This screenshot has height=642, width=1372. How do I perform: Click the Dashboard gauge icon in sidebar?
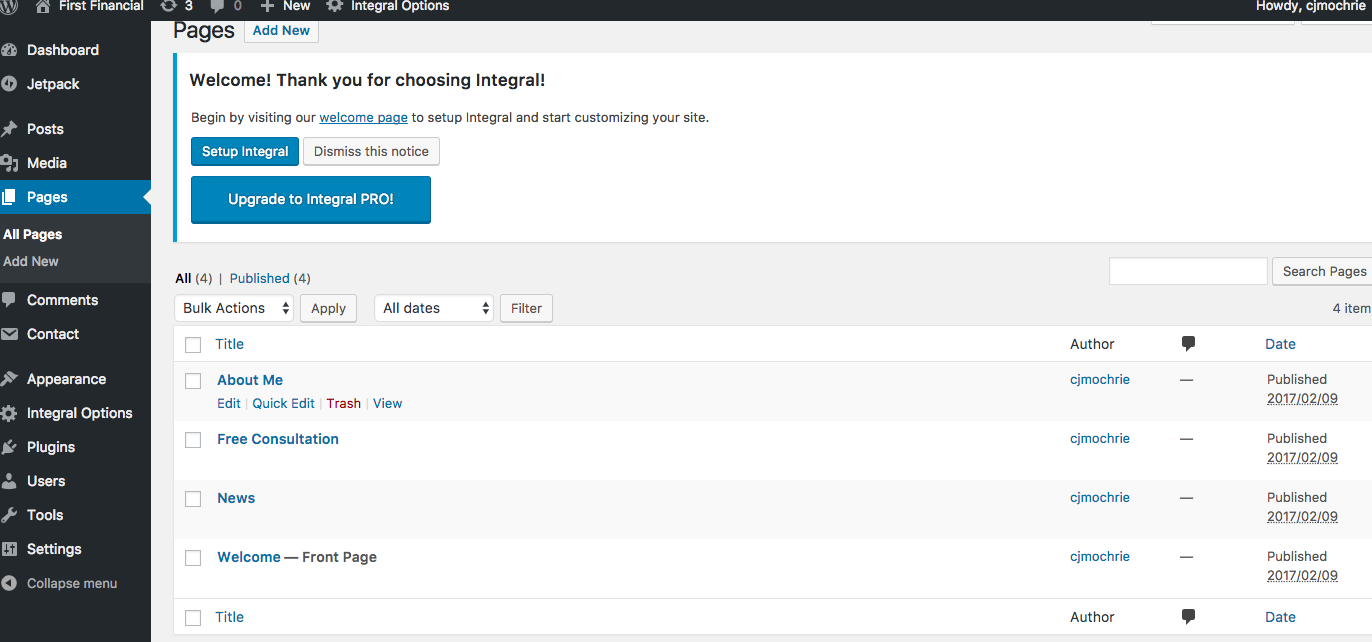pos(9,50)
